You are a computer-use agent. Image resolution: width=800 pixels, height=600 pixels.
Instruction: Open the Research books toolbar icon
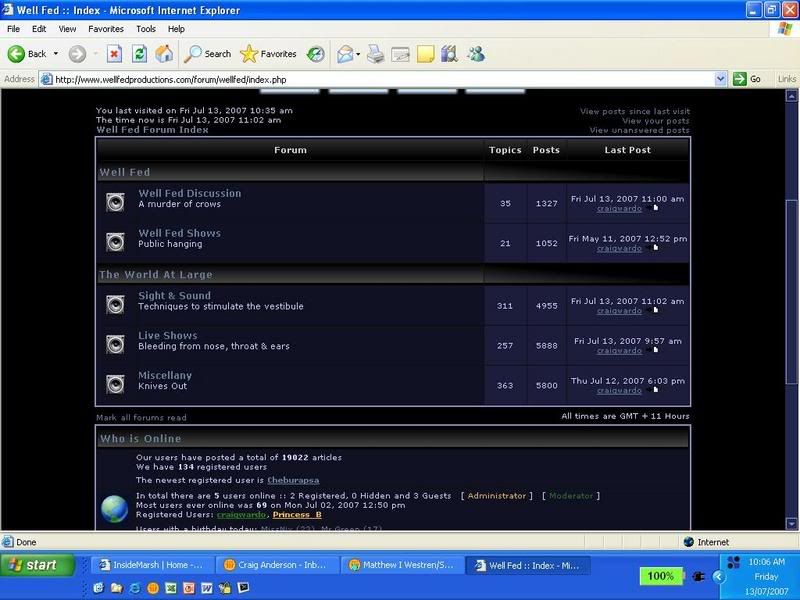449,54
